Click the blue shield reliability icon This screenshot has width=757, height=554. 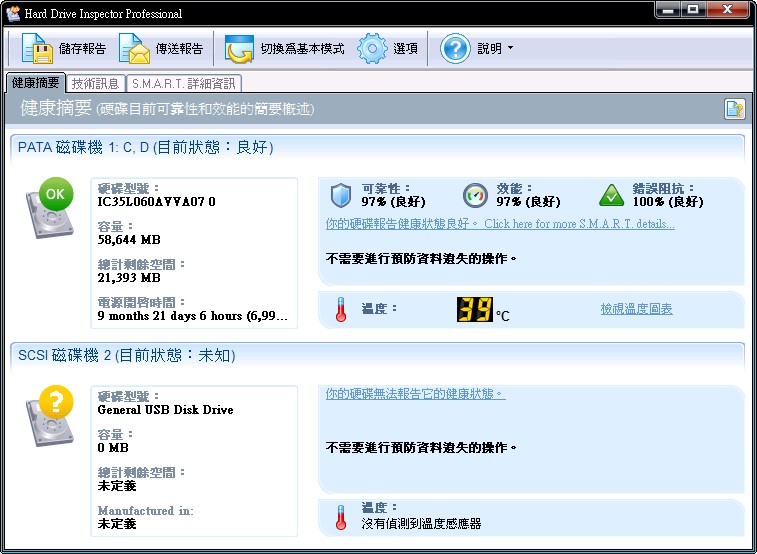(341, 196)
